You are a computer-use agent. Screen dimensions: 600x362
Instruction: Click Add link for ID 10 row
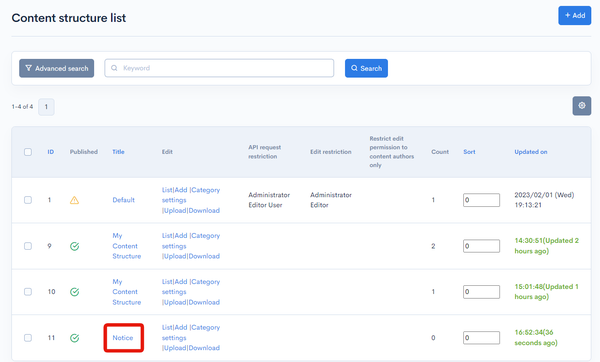point(181,282)
